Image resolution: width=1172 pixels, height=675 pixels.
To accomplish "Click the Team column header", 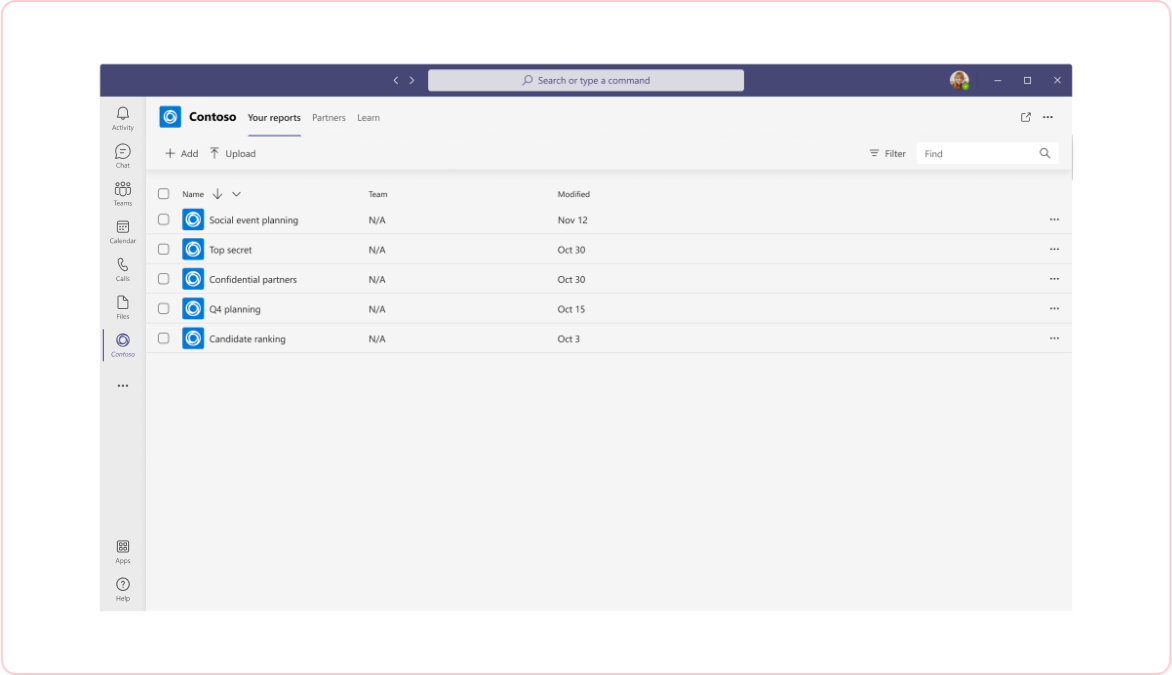I will point(377,194).
